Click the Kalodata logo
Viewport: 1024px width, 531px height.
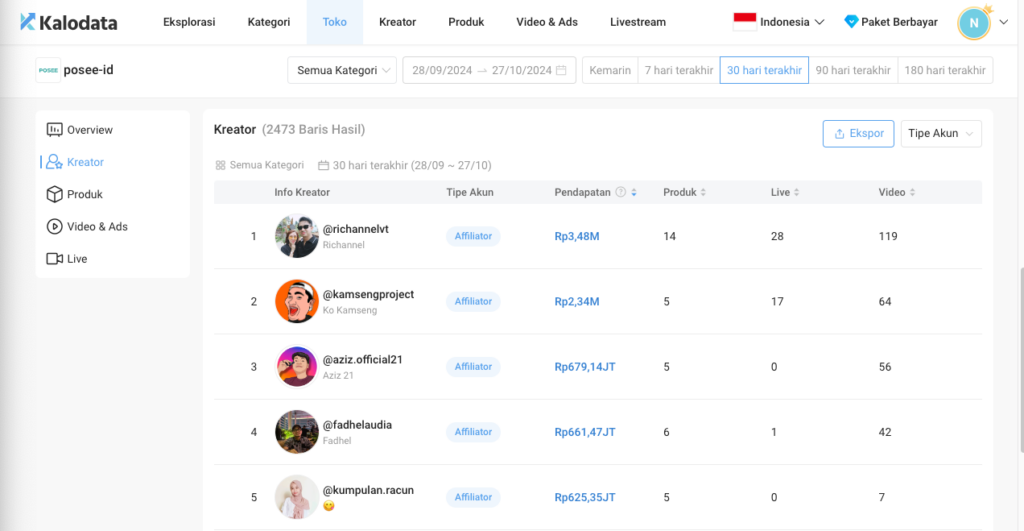[x=69, y=22]
